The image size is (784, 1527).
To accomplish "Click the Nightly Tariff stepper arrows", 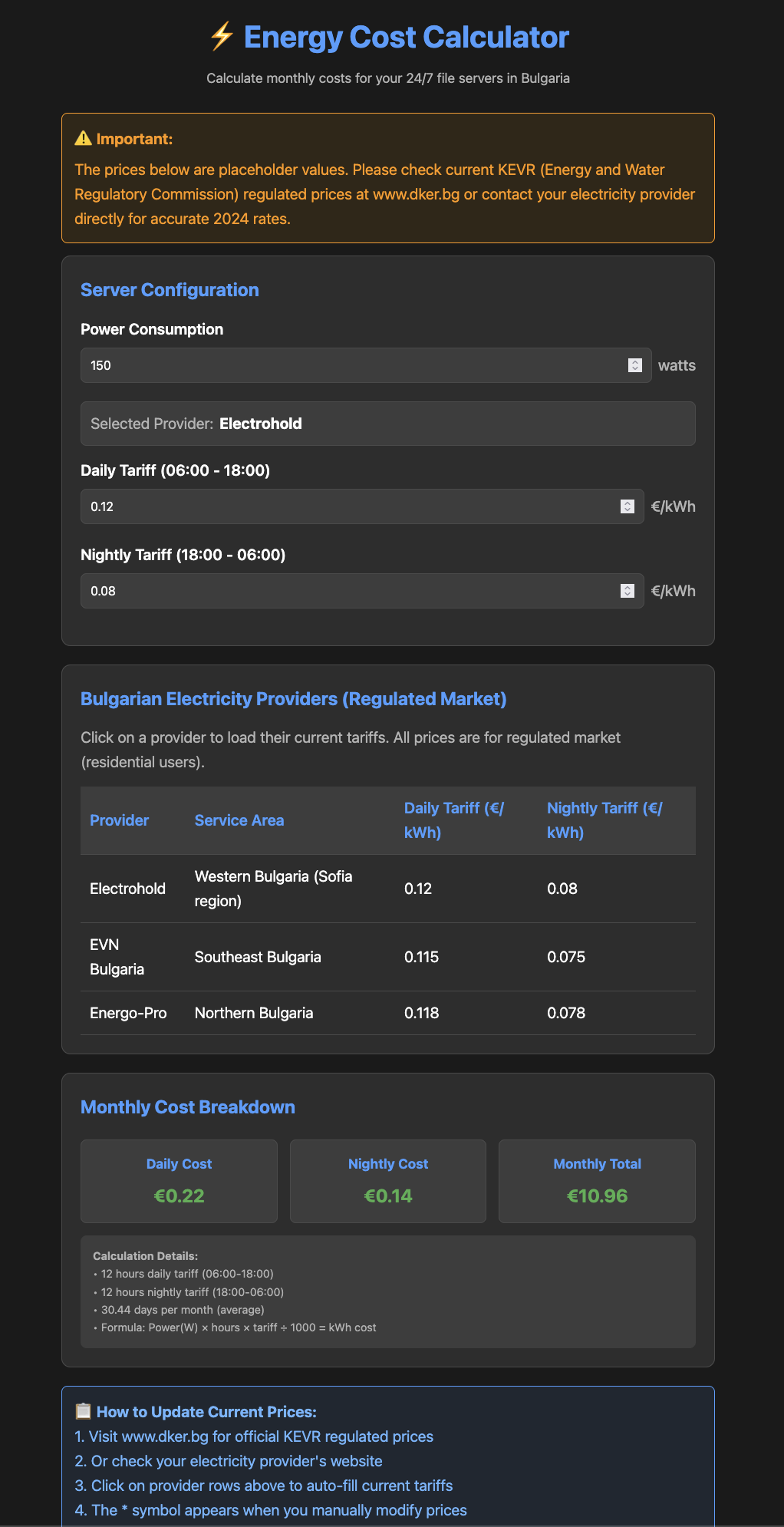I will pyautogui.click(x=627, y=591).
